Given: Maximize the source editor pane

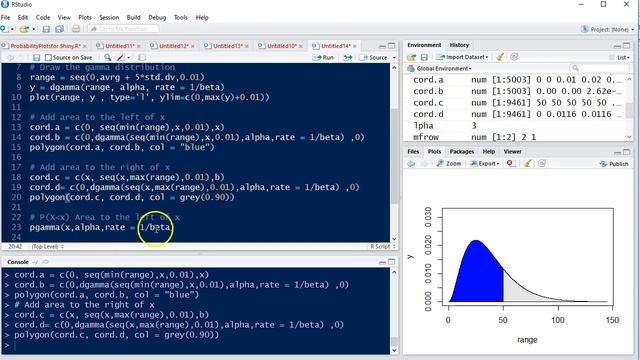Looking at the screenshot, I should point(391,46).
